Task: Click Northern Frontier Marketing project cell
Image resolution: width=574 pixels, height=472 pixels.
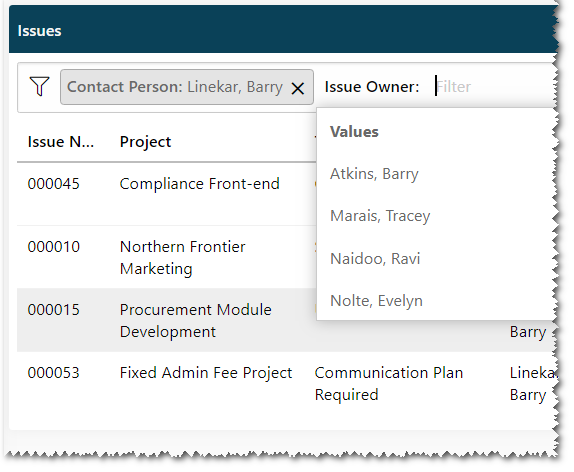Action: click(182, 258)
